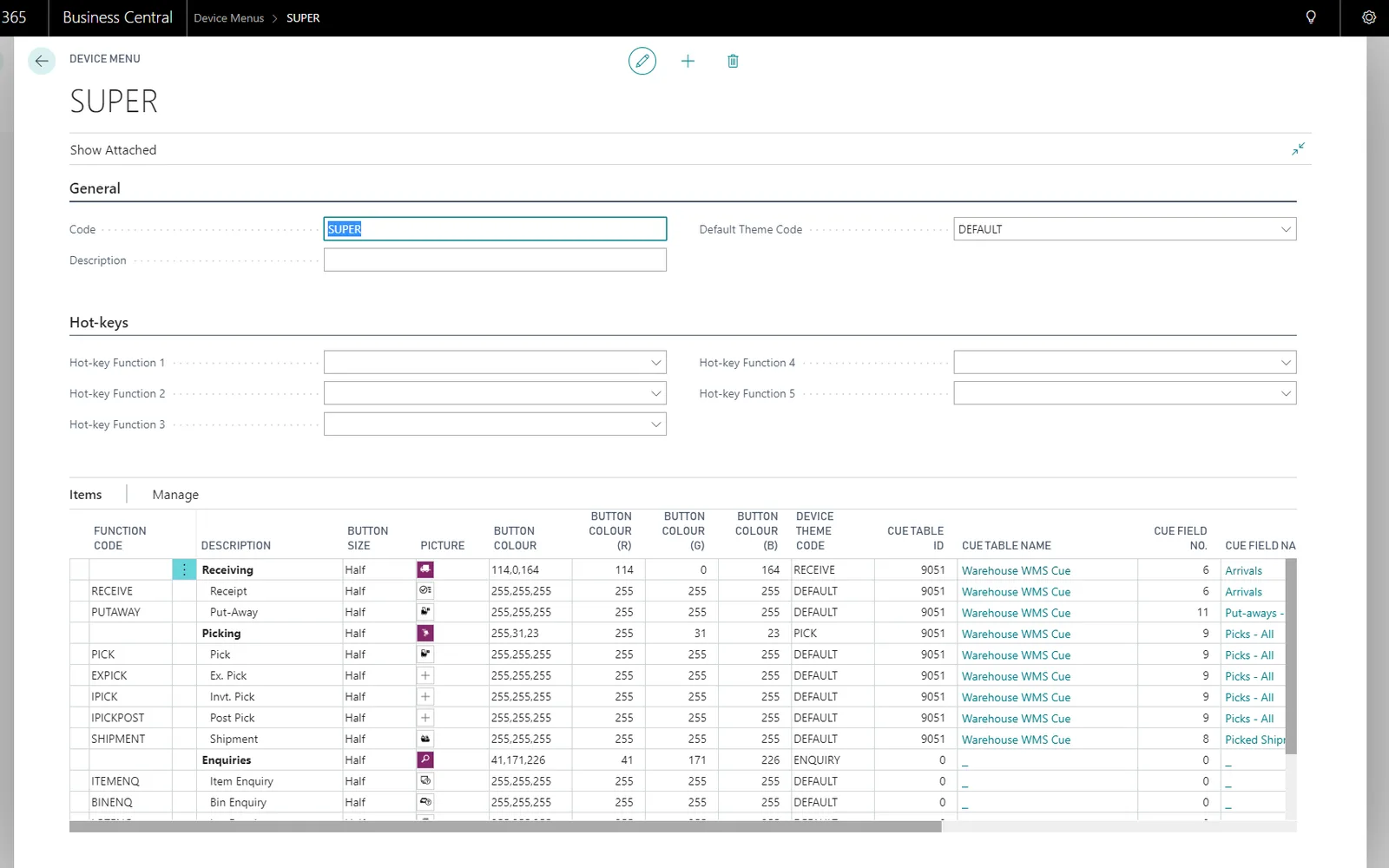
Task: Open row options for the Receiving row
Action: (184, 569)
